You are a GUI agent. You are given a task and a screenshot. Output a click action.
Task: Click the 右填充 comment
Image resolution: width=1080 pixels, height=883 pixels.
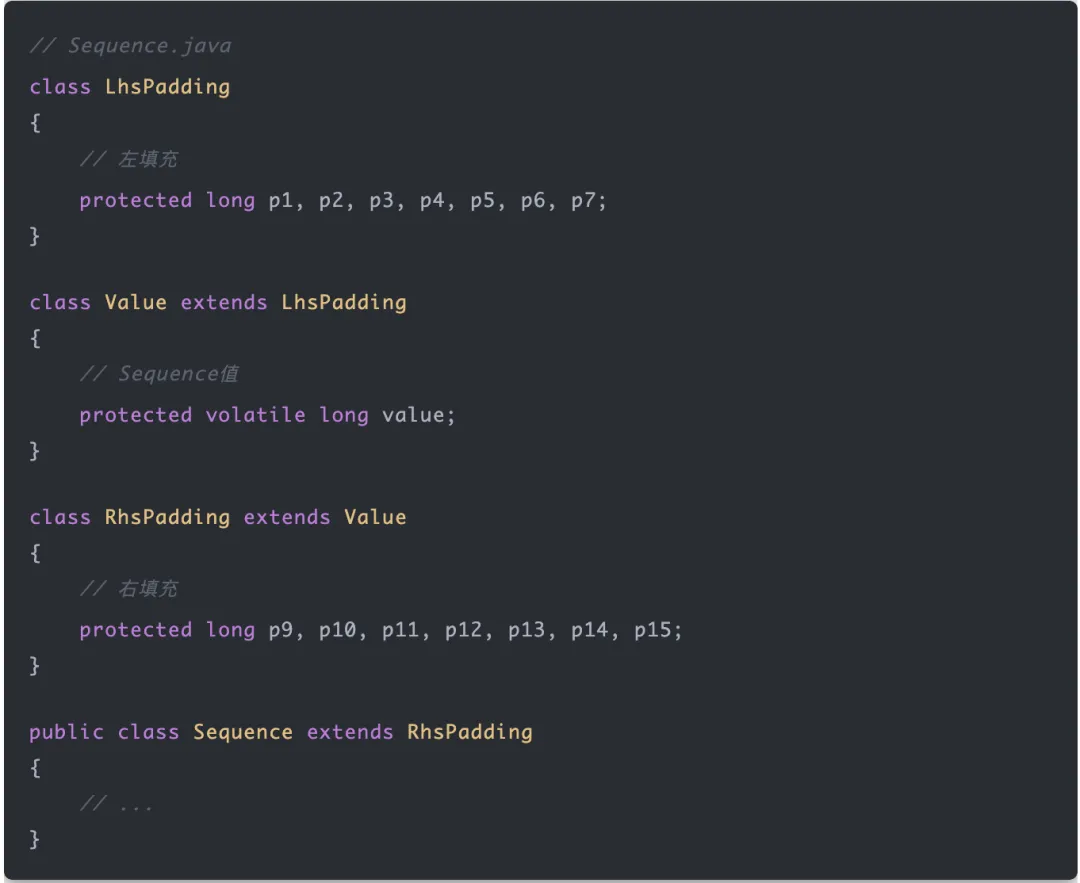click(129, 588)
